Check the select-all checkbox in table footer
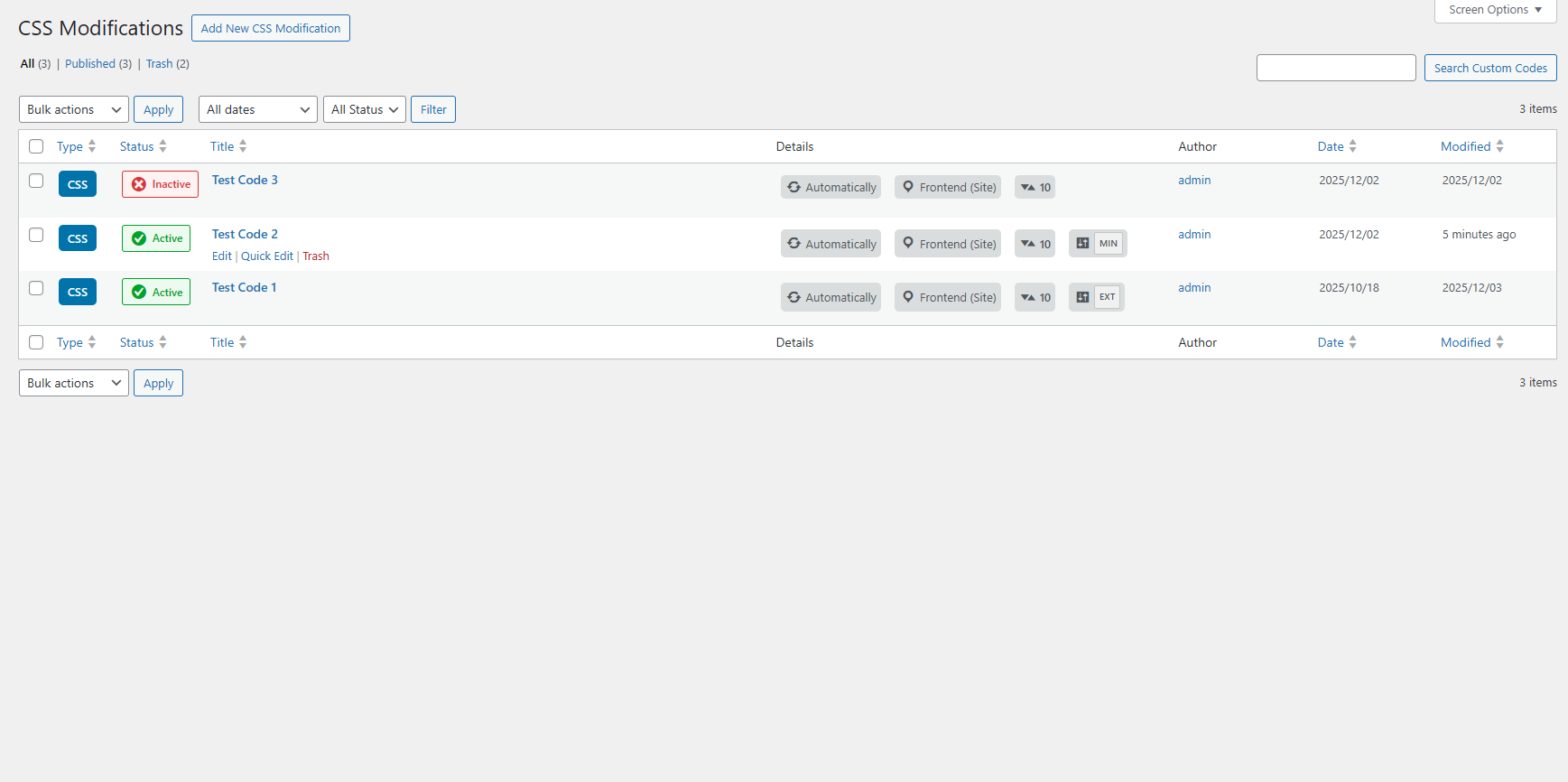This screenshot has width=1568, height=782. (36, 342)
